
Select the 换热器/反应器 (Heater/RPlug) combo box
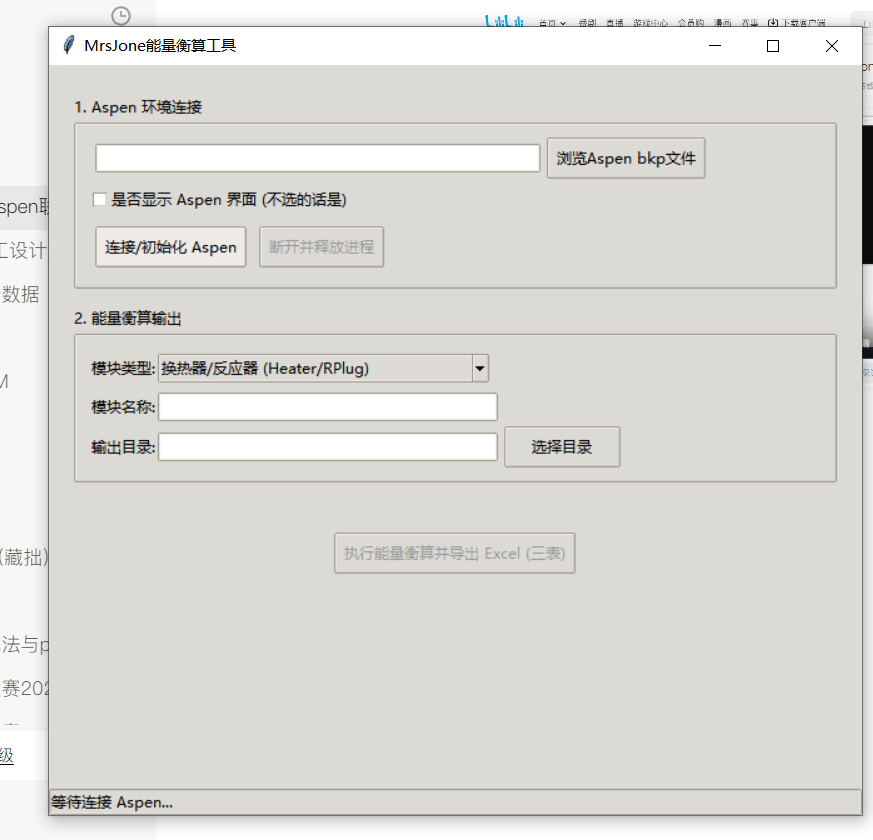click(314, 369)
